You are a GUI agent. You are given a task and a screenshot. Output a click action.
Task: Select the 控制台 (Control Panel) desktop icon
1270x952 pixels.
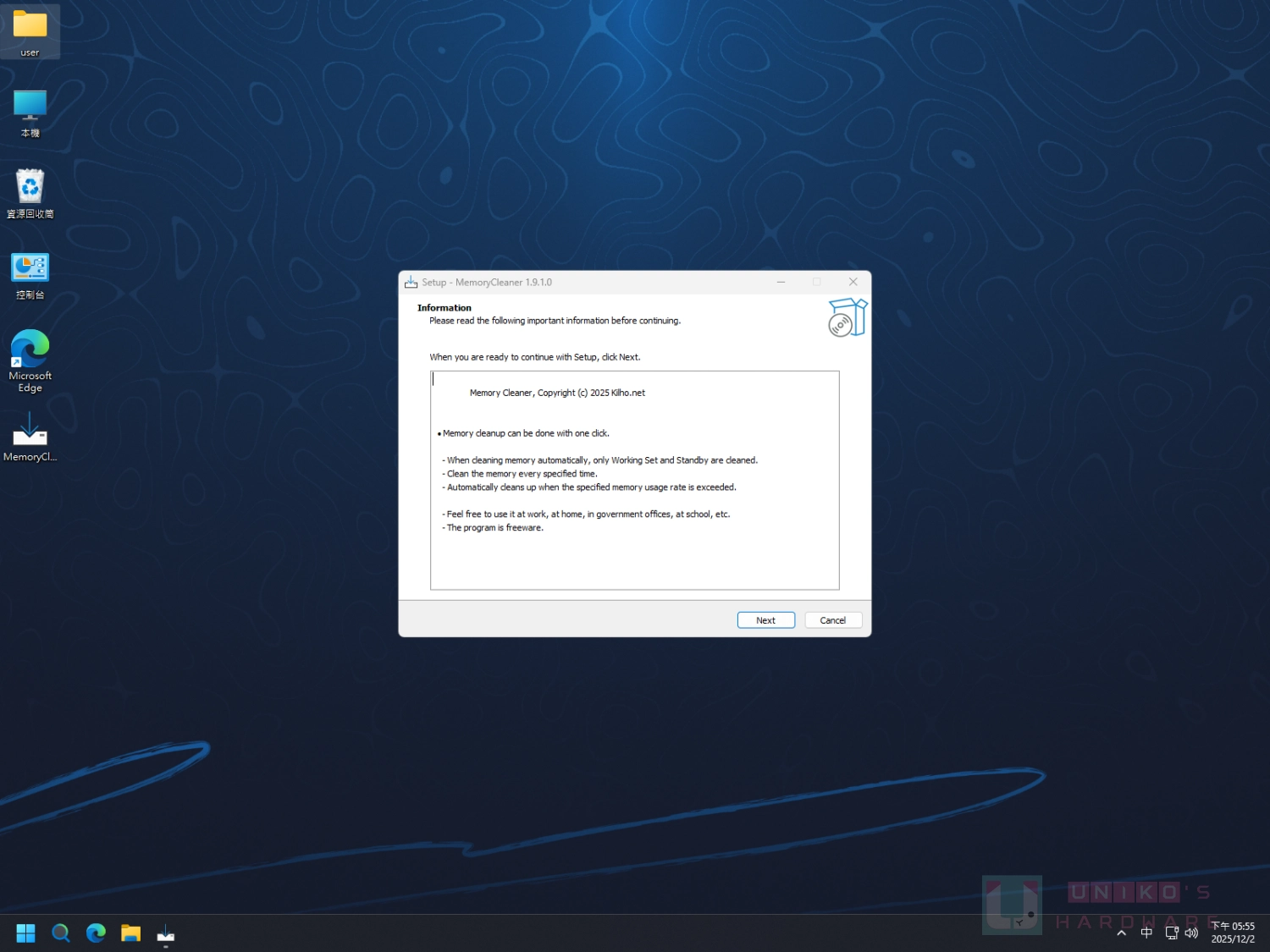30,276
